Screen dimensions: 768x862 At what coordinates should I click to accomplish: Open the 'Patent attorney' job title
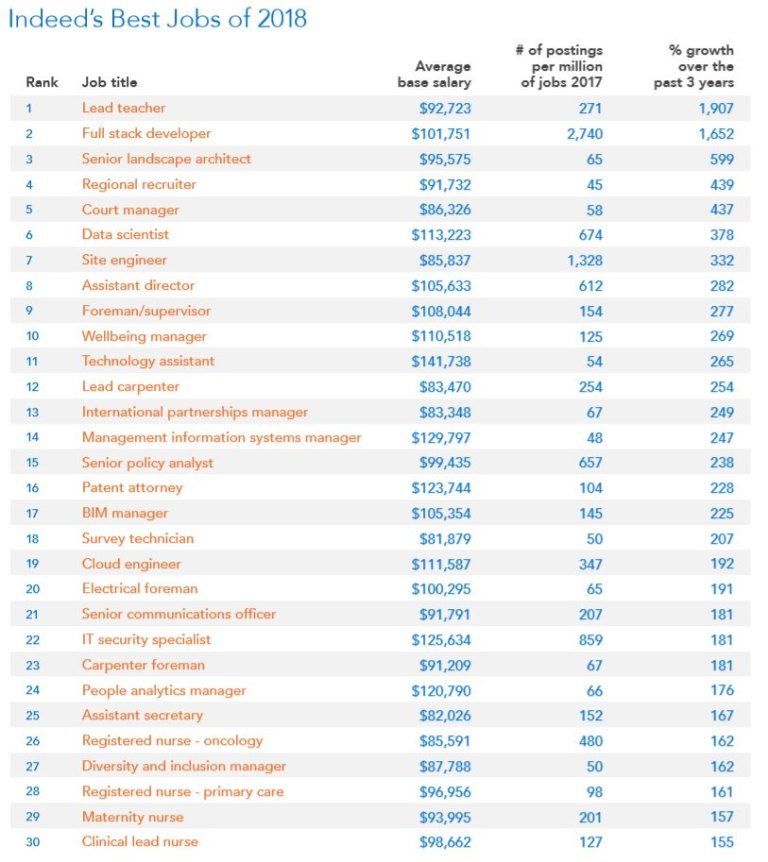[132, 488]
